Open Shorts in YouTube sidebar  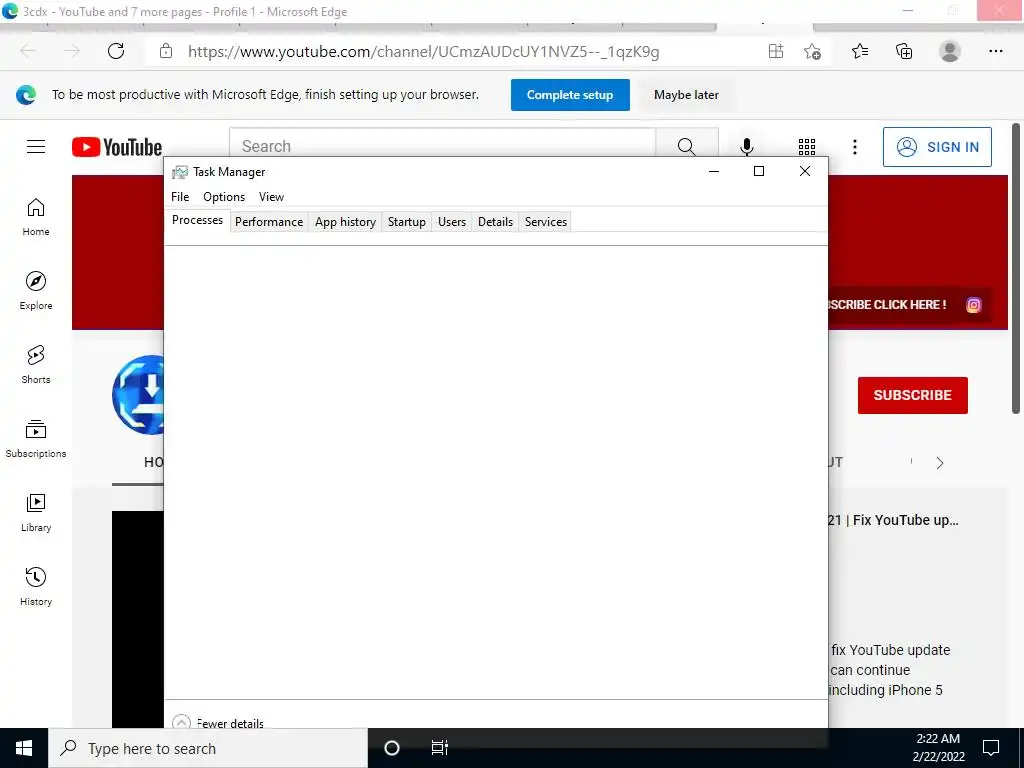[36, 365]
